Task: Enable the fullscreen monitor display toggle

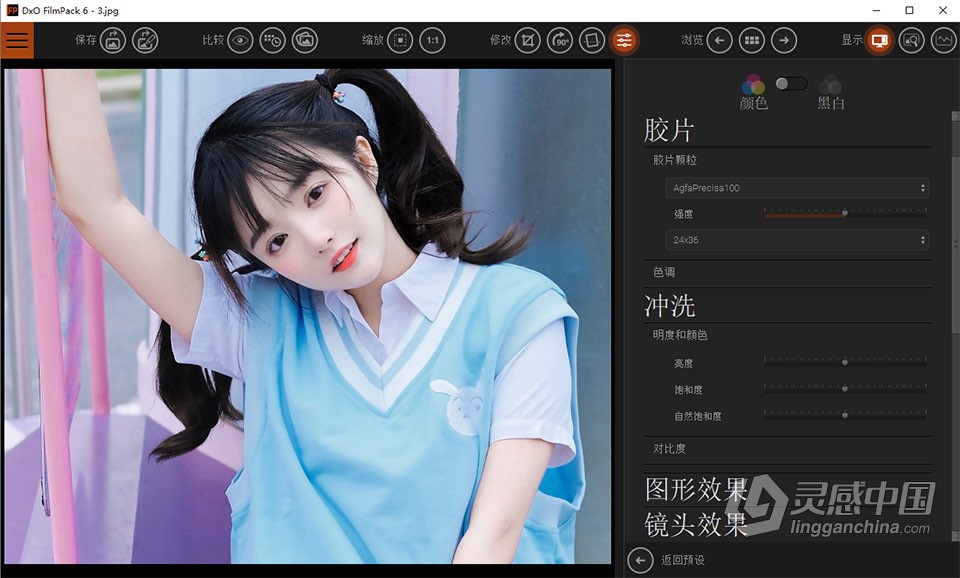Action: point(878,40)
